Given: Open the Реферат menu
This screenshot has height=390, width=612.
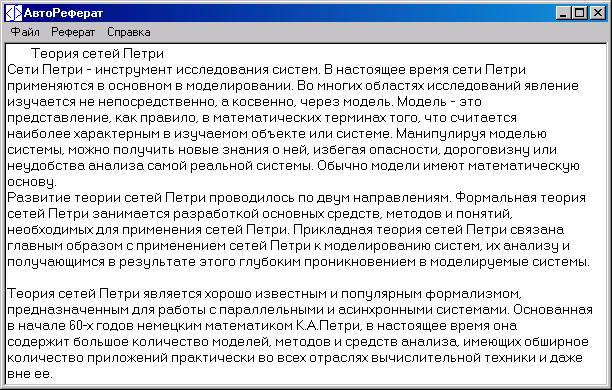Looking at the screenshot, I should 73,32.
